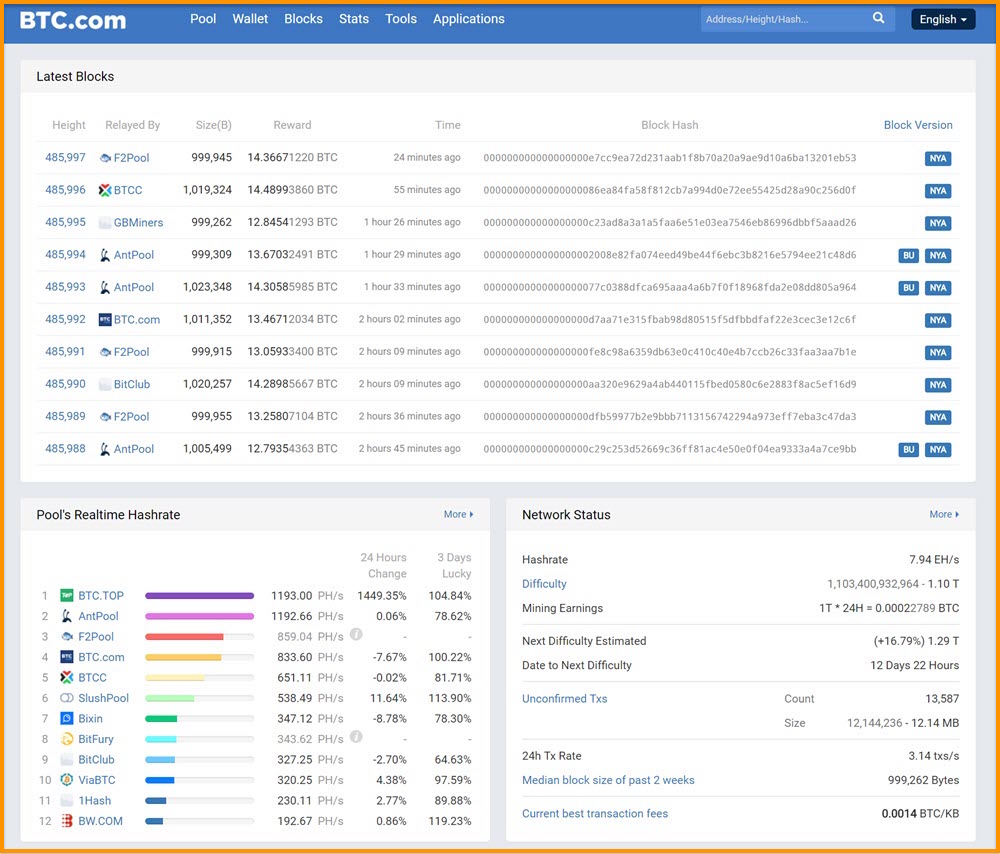
Task: Click info icon next to F2Pool hashrate
Action: click(357, 634)
